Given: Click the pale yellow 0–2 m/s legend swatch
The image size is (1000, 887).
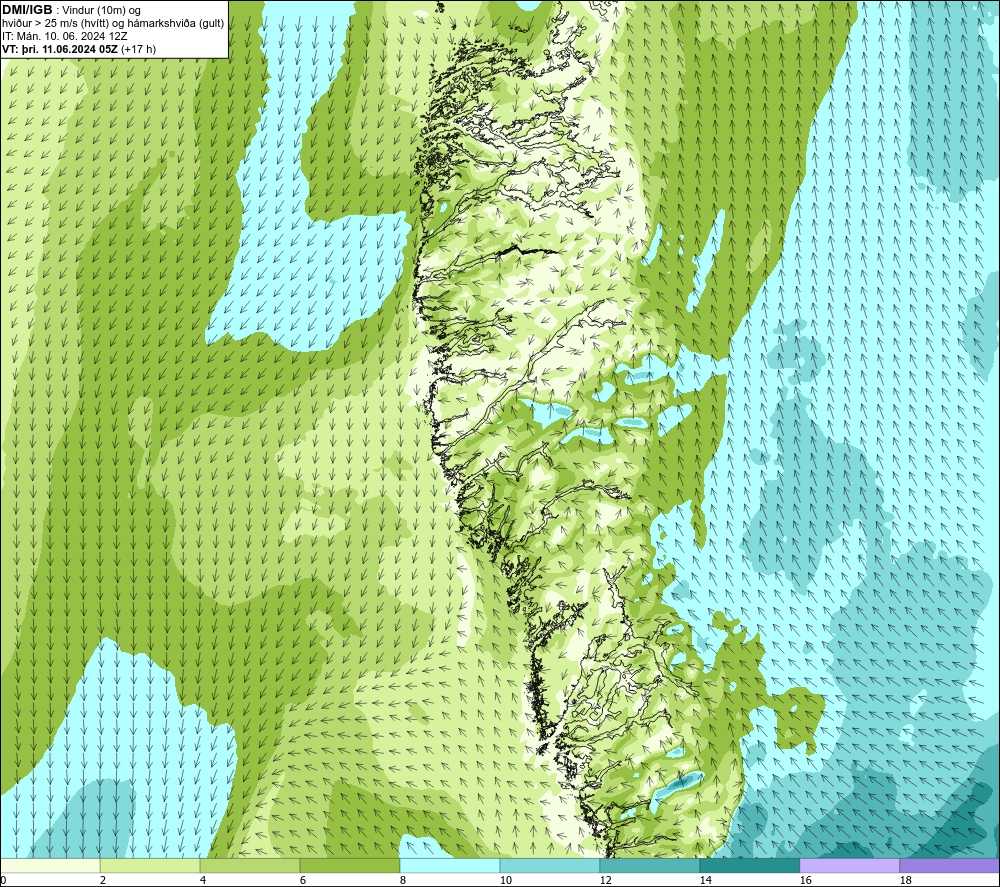Looking at the screenshot, I should pyautogui.click(x=50, y=865).
